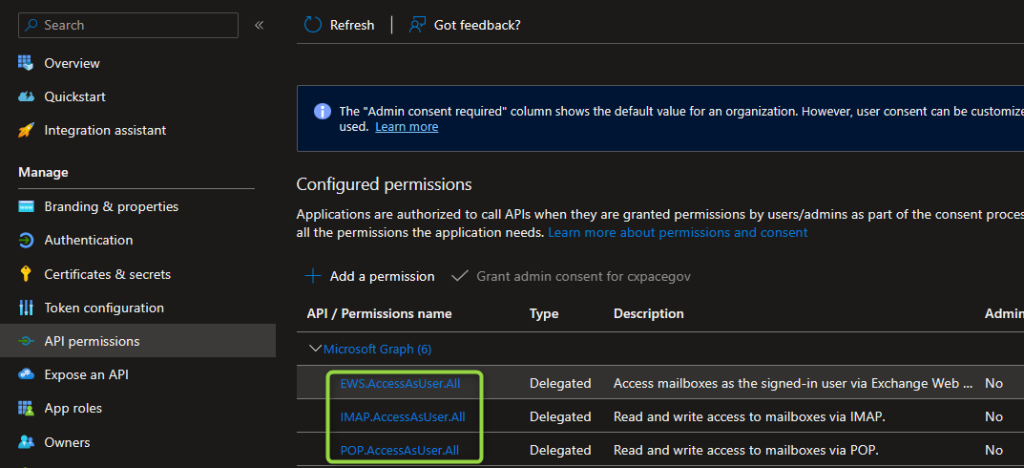
Task: Click the Token configuration icon
Action: coord(26,308)
